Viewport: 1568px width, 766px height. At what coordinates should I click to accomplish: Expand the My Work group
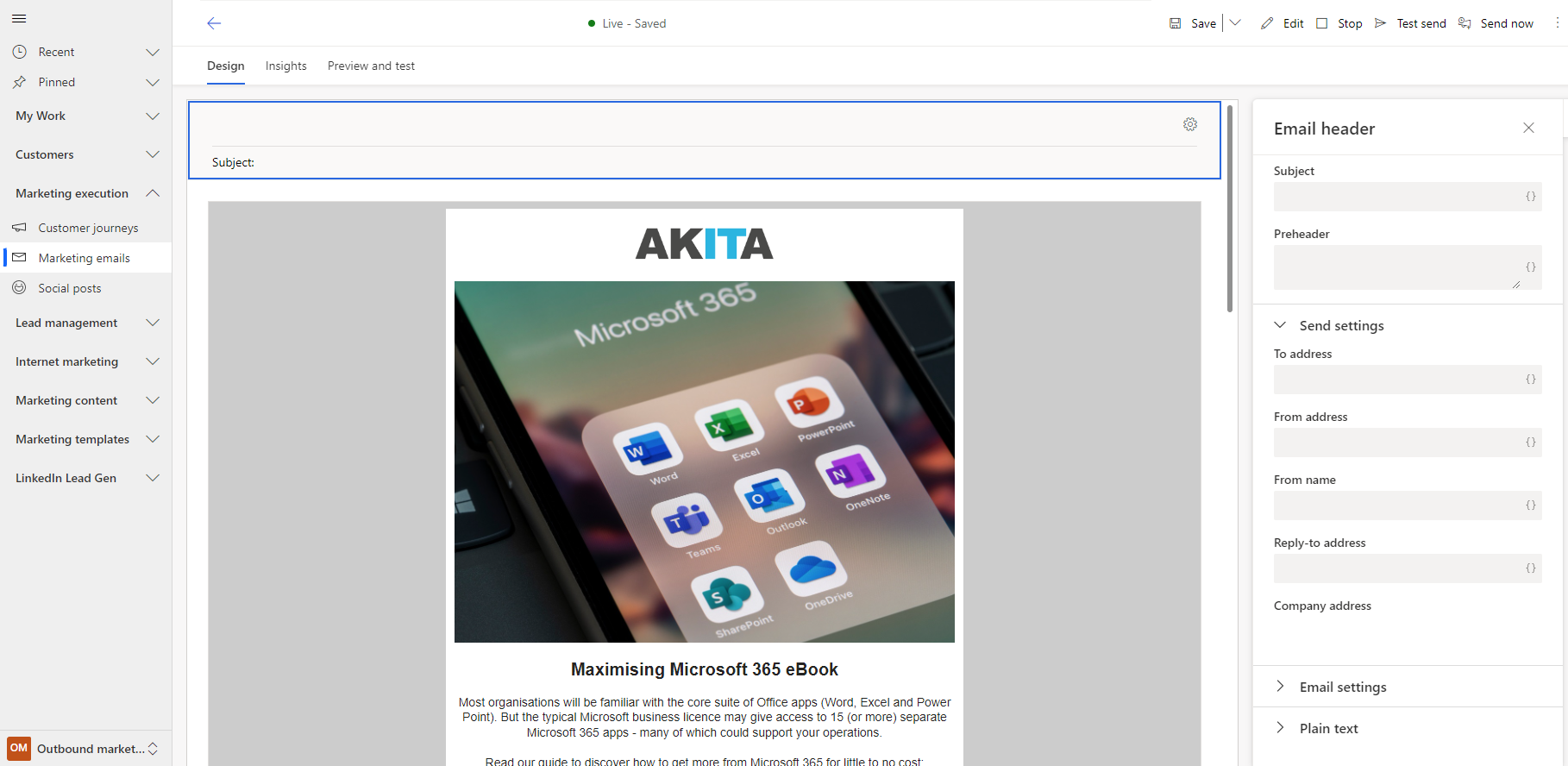[153, 116]
